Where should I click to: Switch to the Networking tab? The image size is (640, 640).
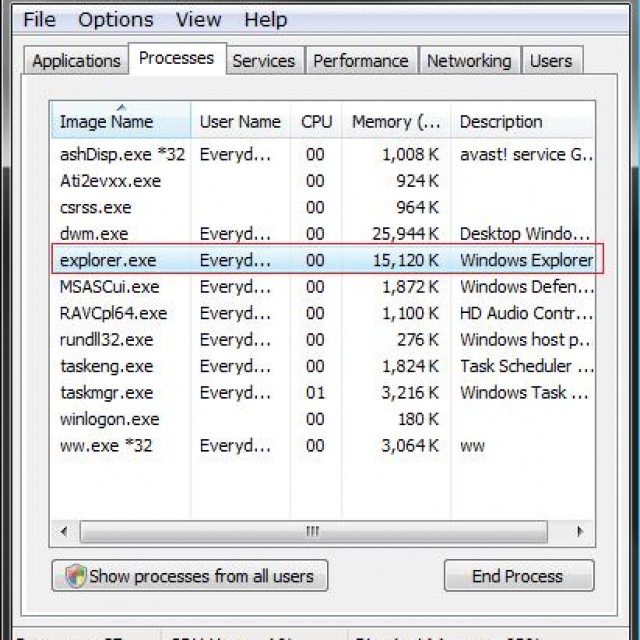point(469,61)
